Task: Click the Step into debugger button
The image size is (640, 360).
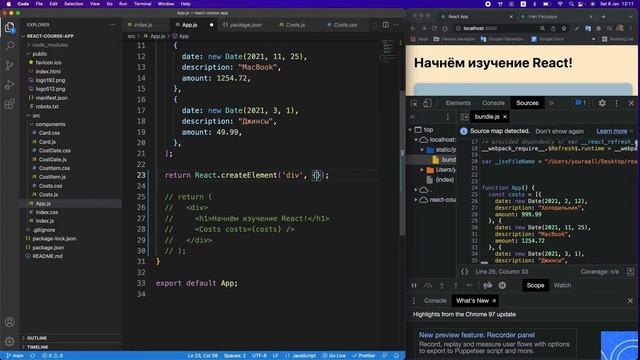Action: 442,285
